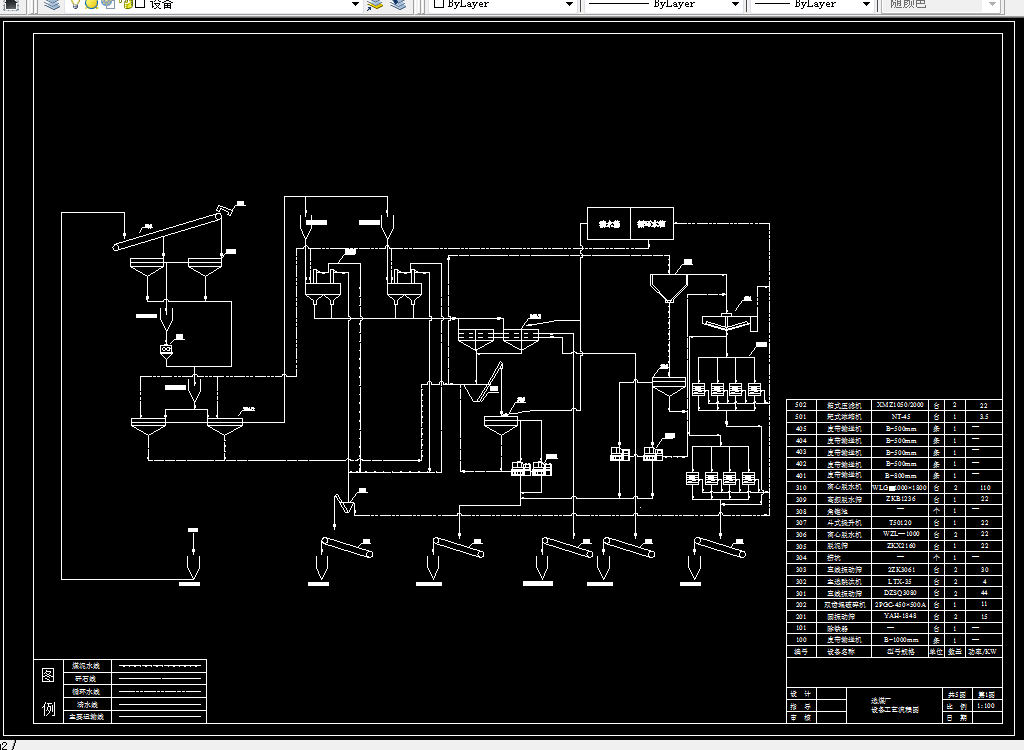1024x750 pixels.
Task: Select the 清水线 legend label
Action: [86, 704]
